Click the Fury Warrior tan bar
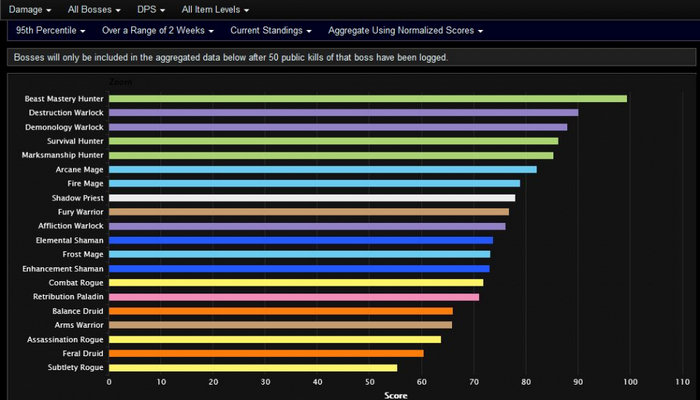Screen dimensions: 700x400 point(308,212)
